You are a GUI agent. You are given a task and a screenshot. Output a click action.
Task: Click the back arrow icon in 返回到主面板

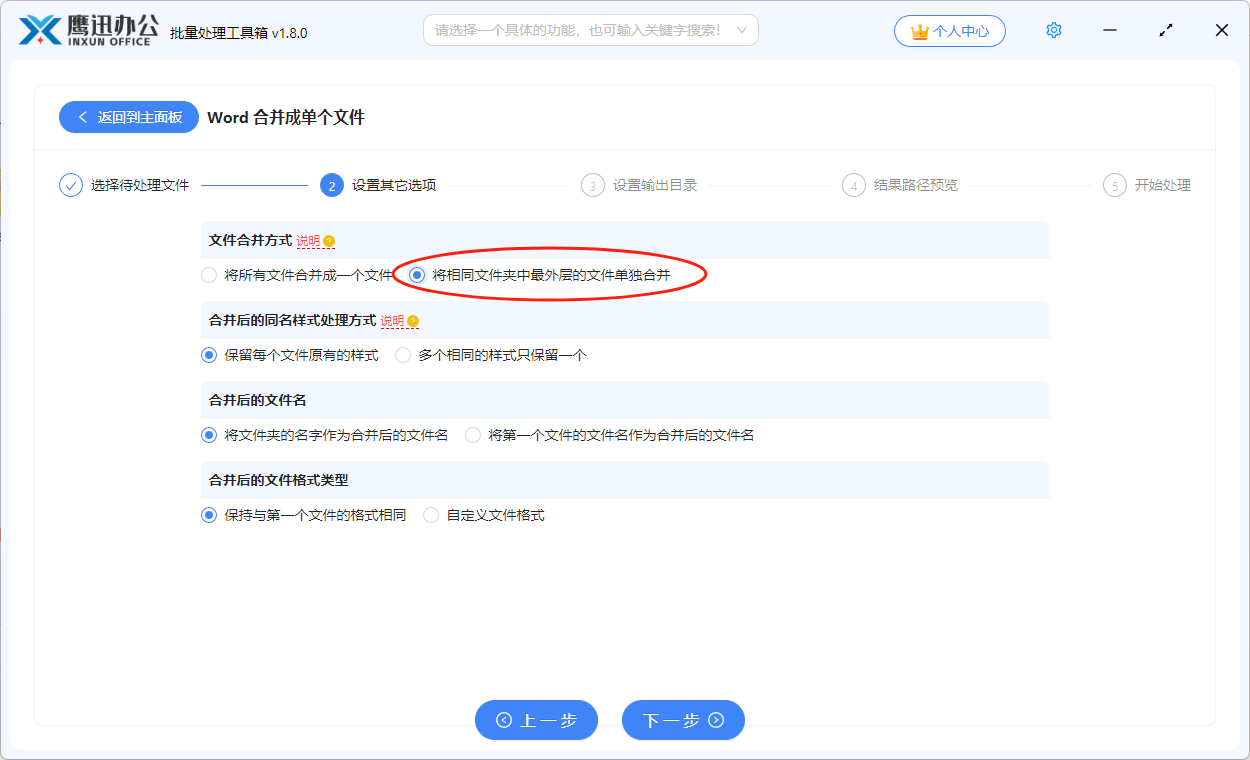click(85, 117)
